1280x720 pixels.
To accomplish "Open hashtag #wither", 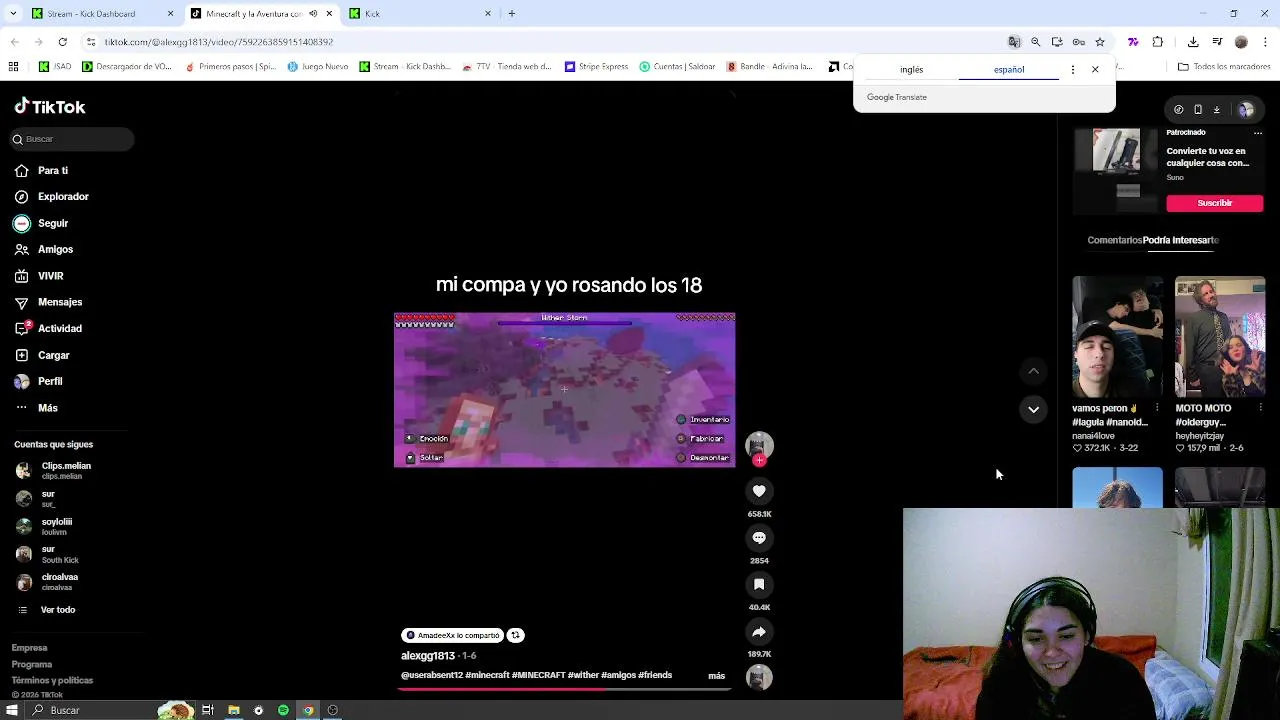I will point(583,675).
